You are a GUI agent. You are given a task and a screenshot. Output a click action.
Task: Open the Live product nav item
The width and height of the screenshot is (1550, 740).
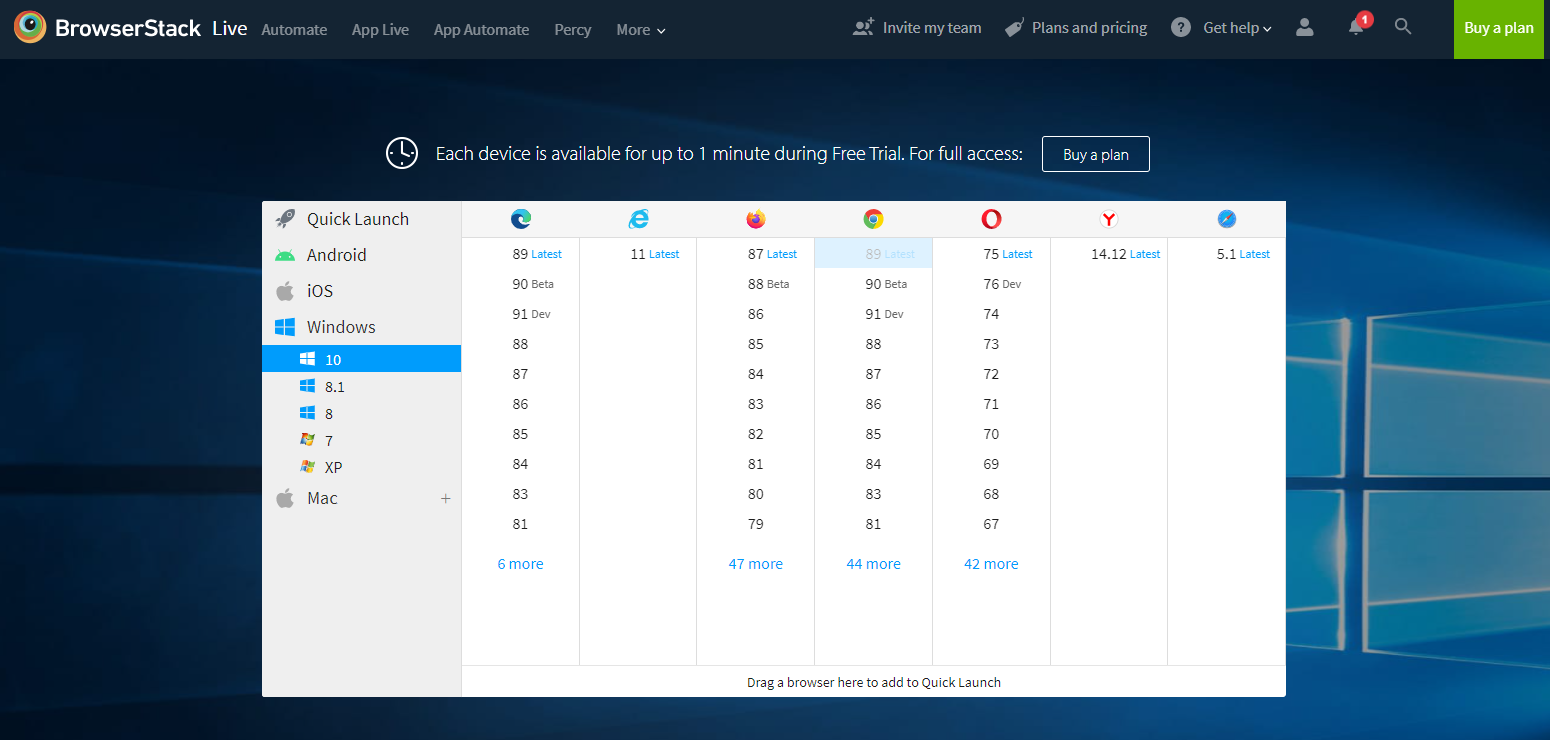230,28
